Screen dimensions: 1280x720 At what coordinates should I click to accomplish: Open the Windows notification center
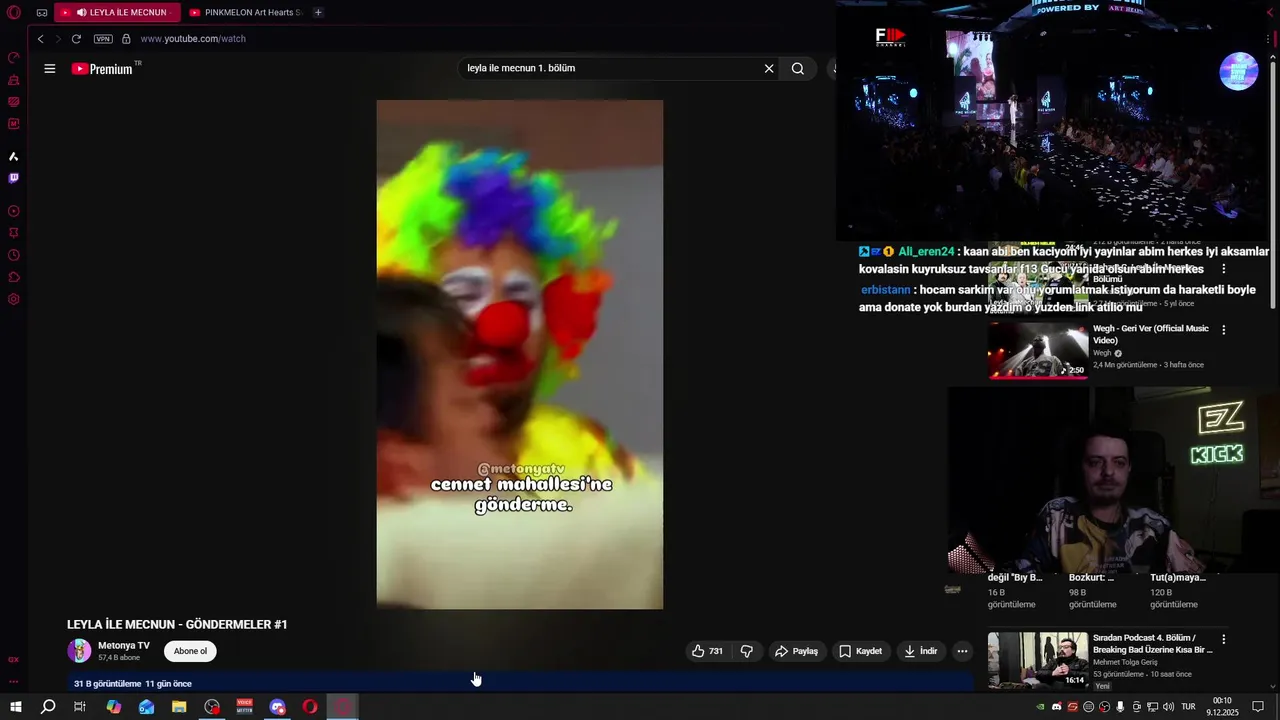1258,707
